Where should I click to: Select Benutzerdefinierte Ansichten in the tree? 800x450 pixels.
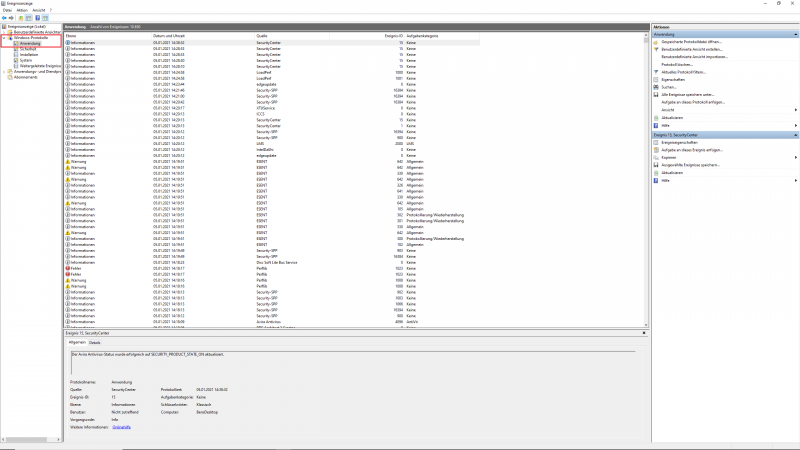coord(37,32)
